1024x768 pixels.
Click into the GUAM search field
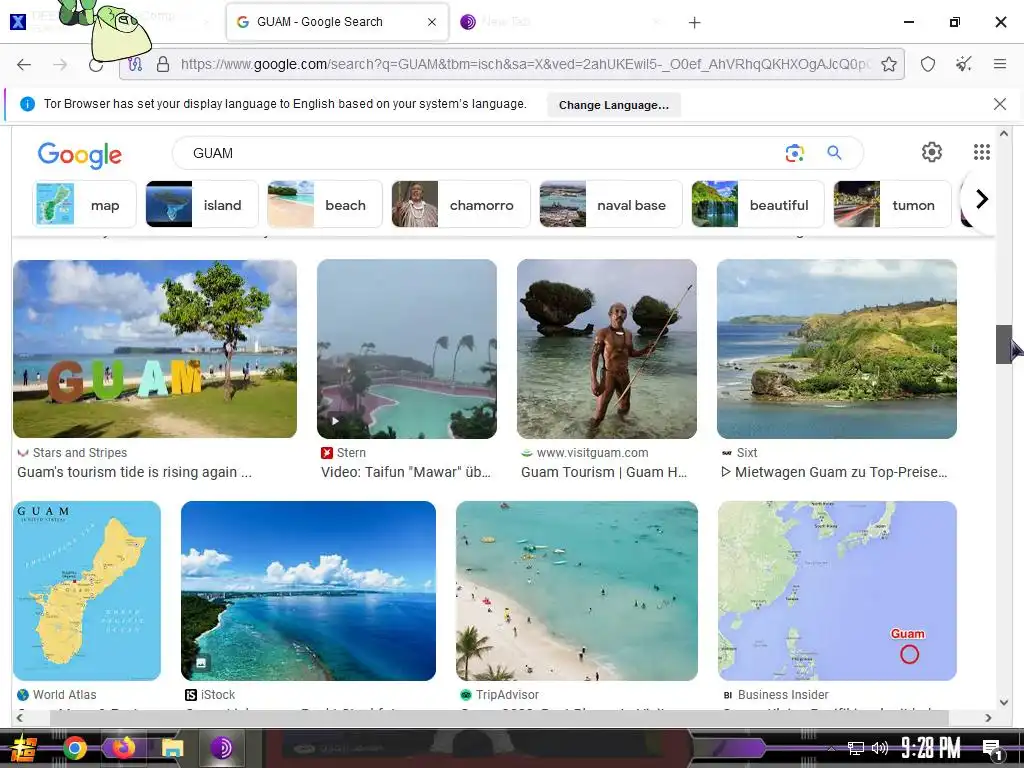[x=483, y=153]
